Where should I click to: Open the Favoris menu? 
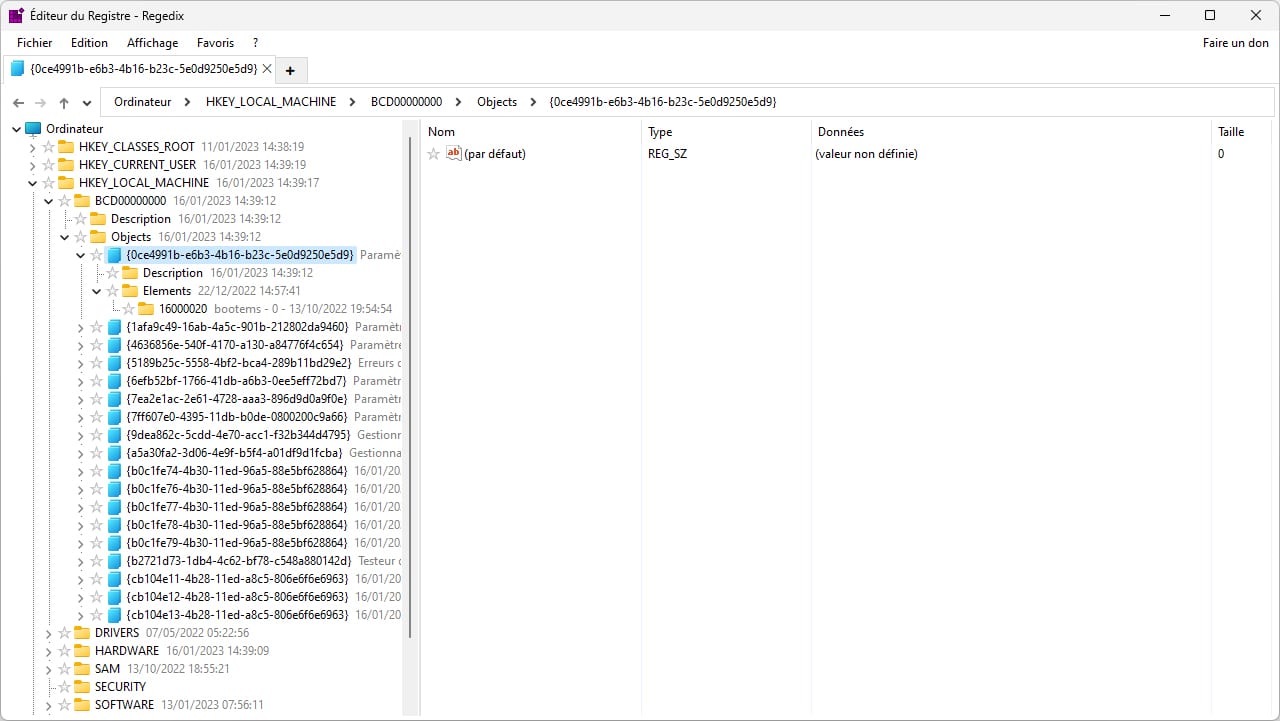pyautogui.click(x=215, y=43)
